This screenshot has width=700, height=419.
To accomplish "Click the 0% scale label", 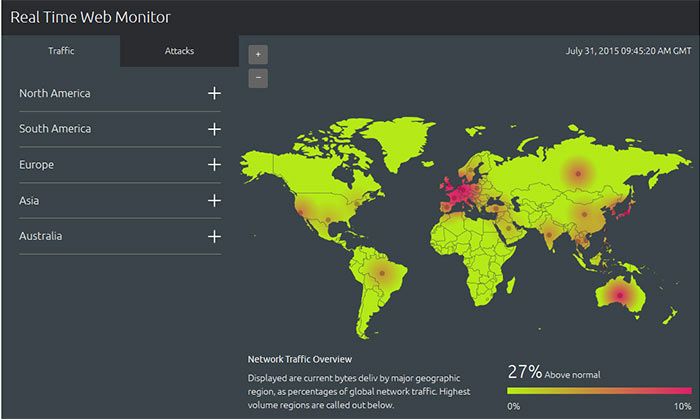I will tap(513, 407).
